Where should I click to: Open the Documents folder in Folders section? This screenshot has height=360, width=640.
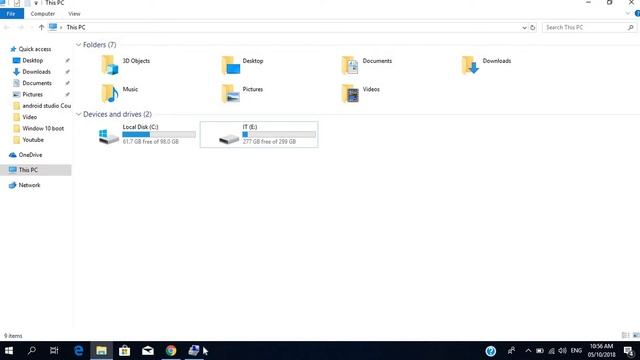367,65
